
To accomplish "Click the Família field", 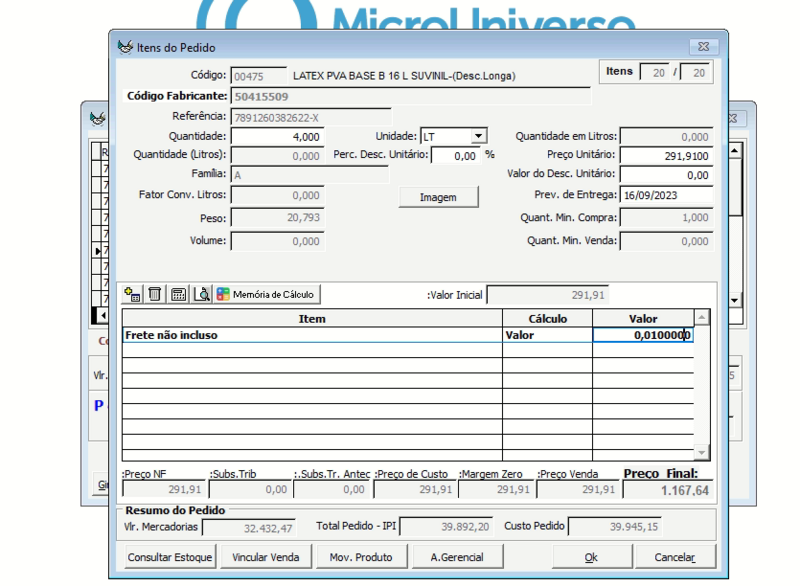I will (x=310, y=175).
